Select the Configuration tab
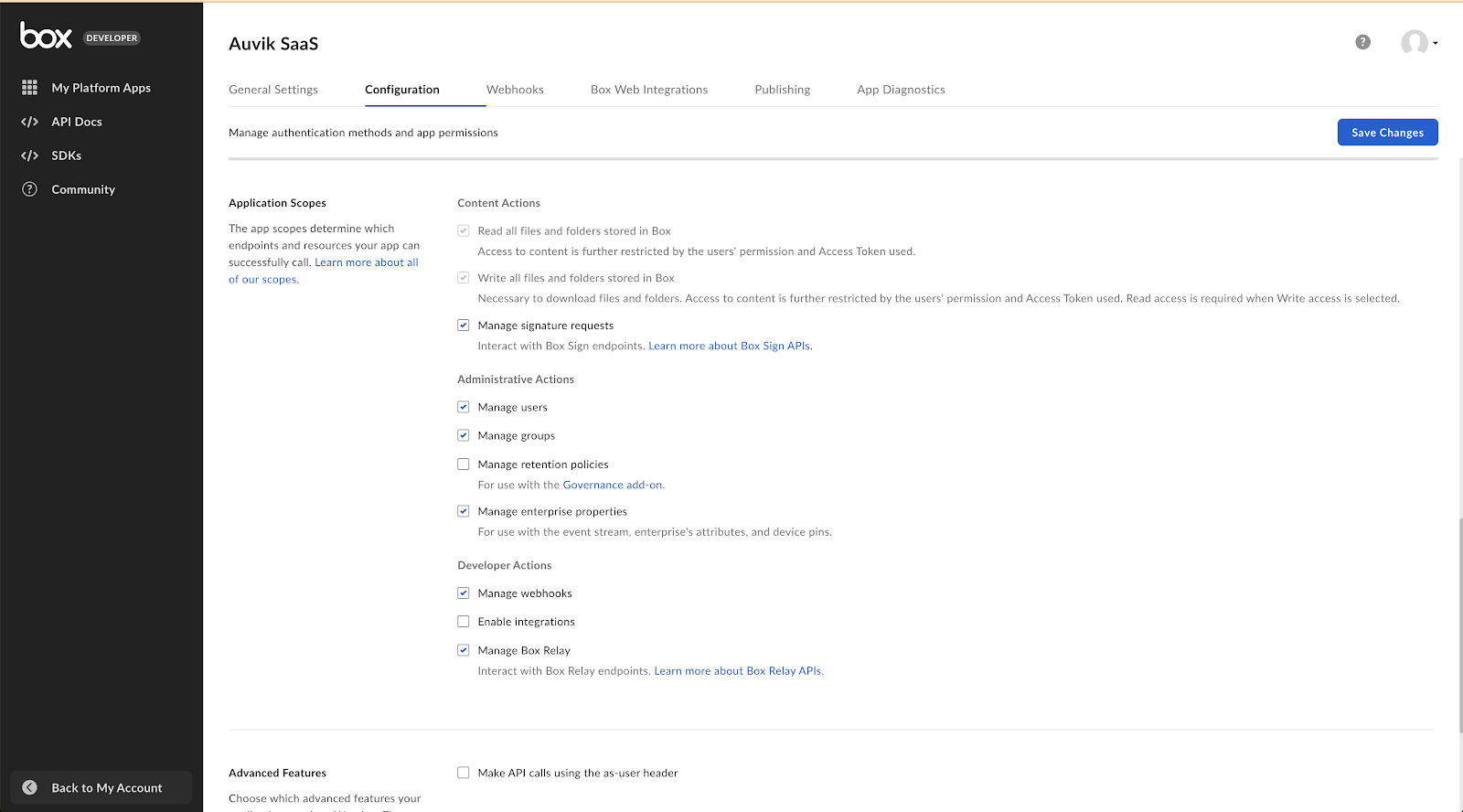Image resolution: width=1463 pixels, height=812 pixels. (402, 90)
